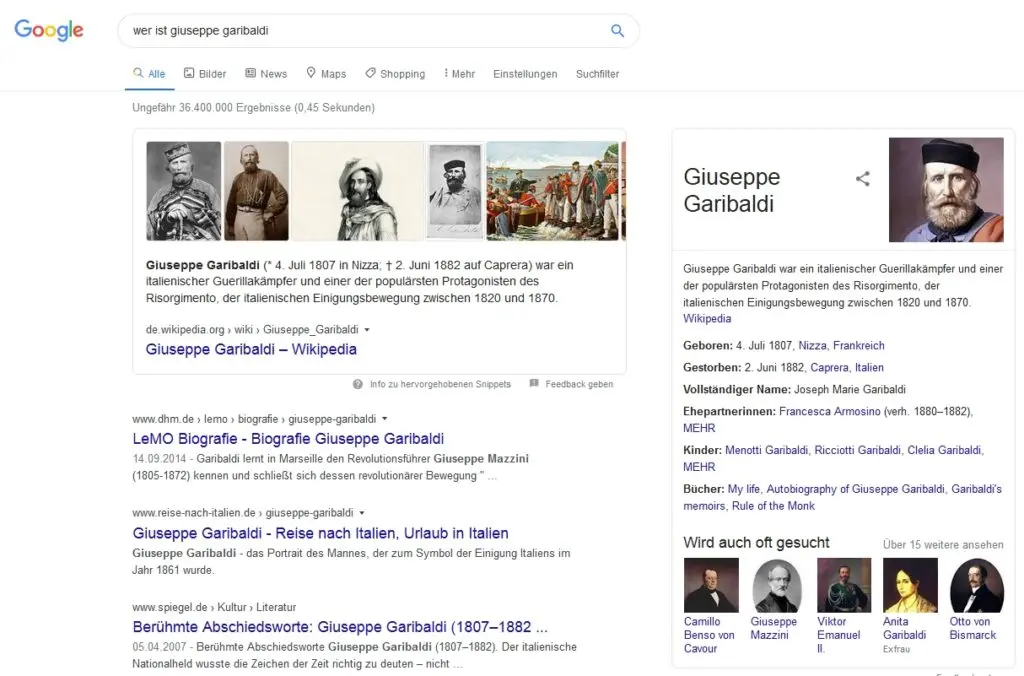This screenshot has height=676, width=1024.
Task: Click Frankreich link
Action: point(859,346)
